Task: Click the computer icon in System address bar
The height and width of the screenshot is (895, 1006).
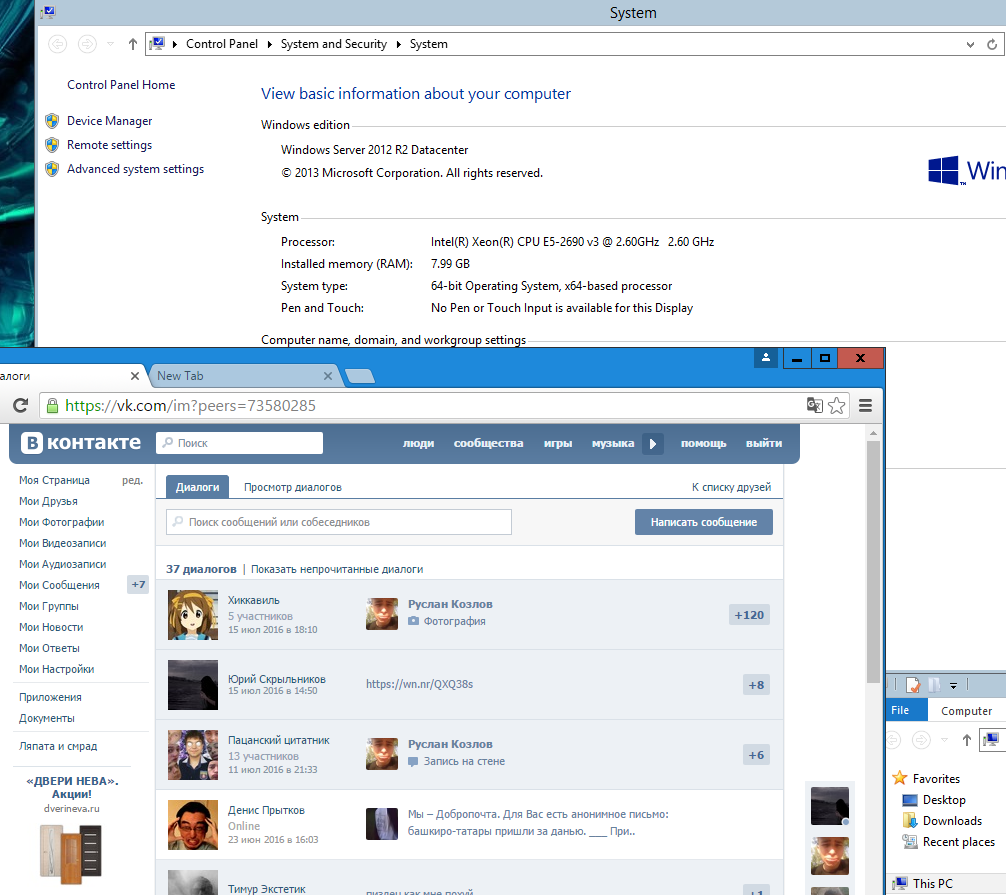Action: point(157,44)
